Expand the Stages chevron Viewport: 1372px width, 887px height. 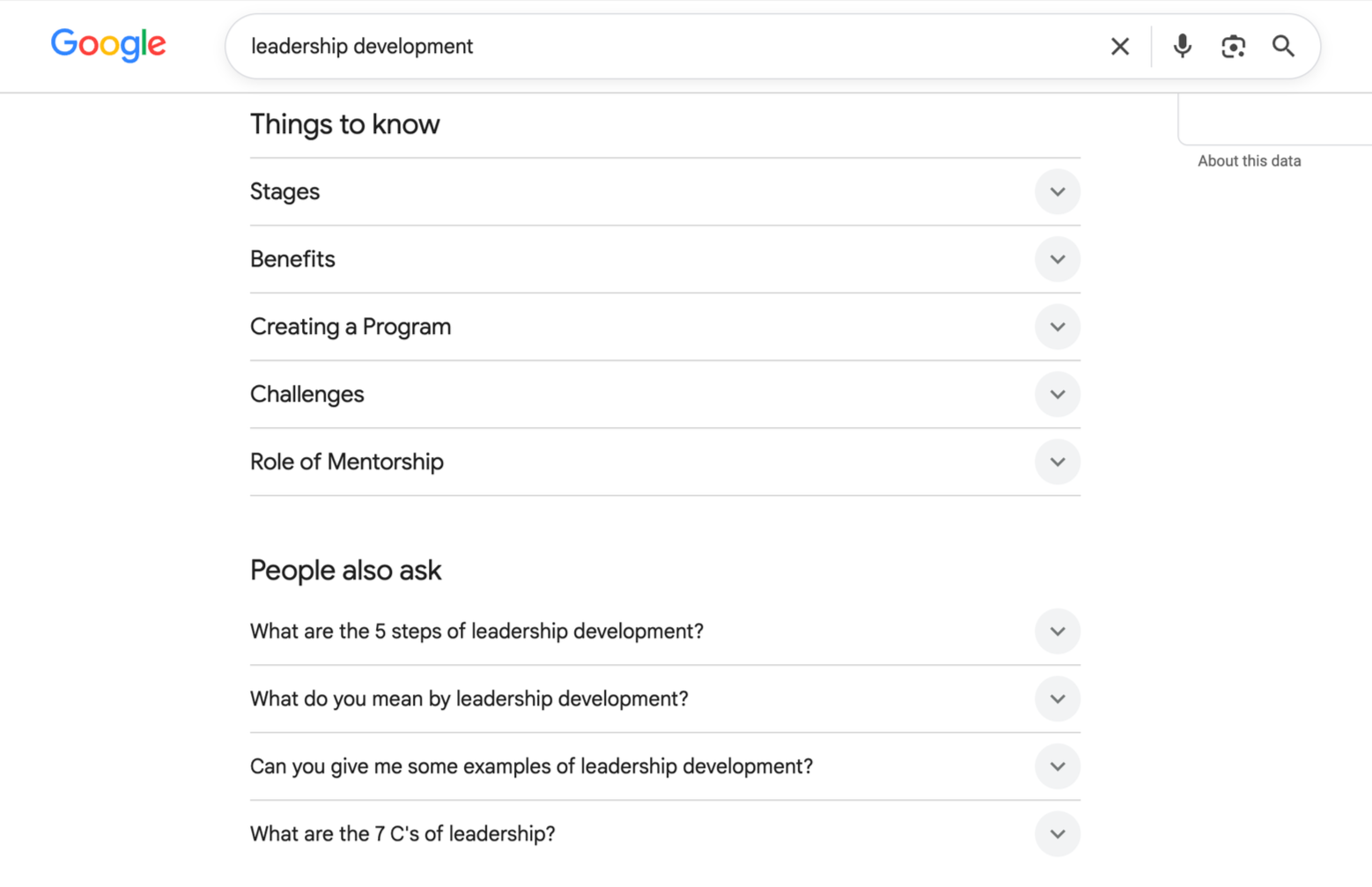coord(1058,192)
